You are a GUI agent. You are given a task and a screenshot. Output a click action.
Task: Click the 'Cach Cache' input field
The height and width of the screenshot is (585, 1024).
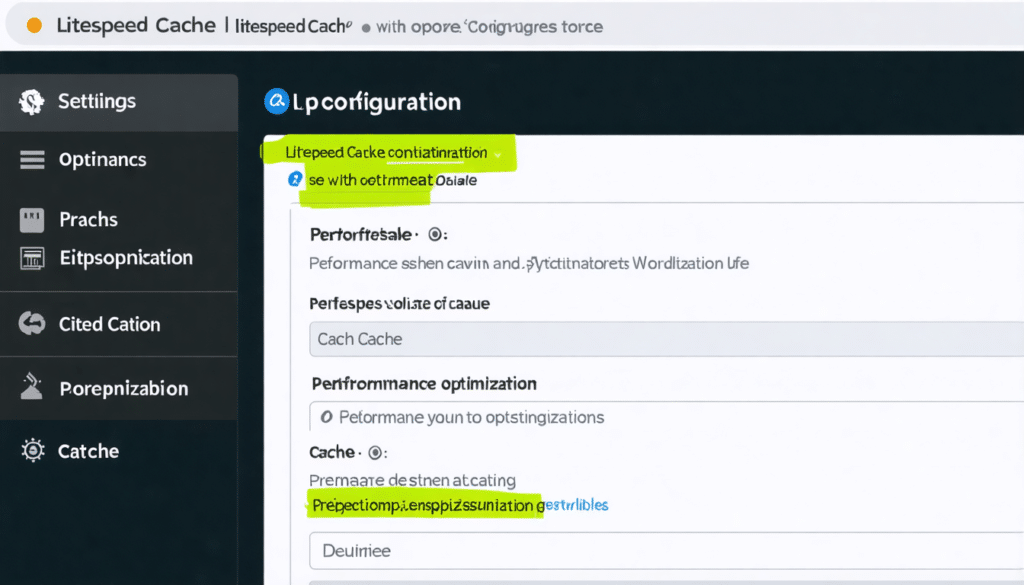tap(666, 340)
